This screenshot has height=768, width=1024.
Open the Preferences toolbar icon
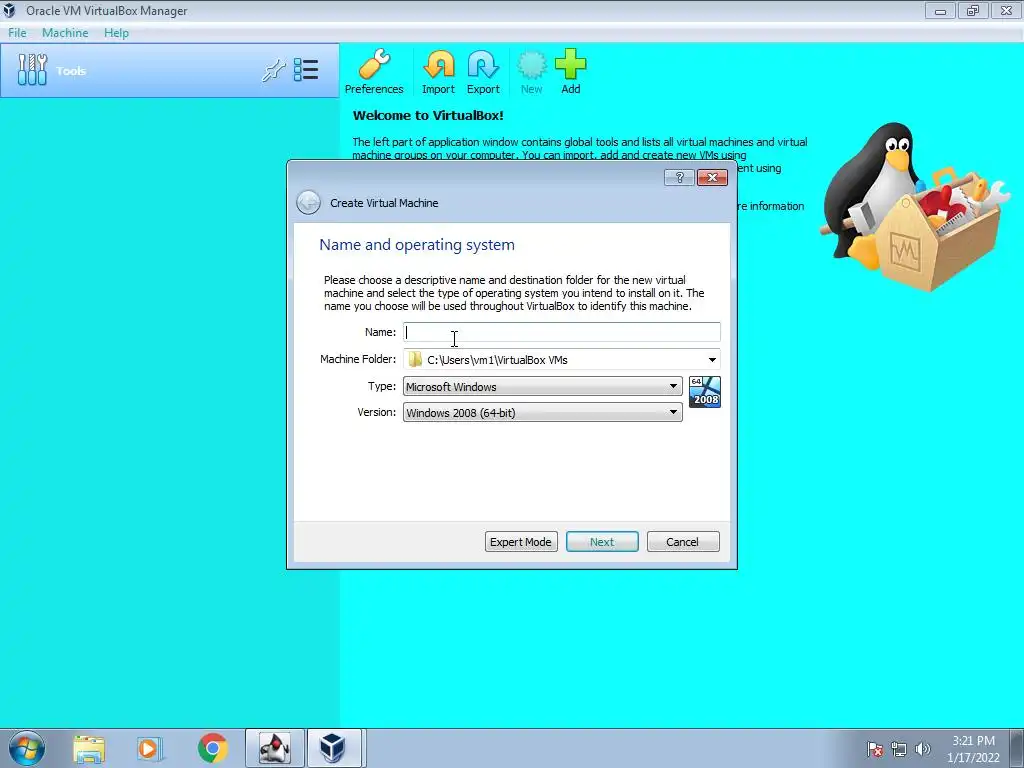point(374,72)
